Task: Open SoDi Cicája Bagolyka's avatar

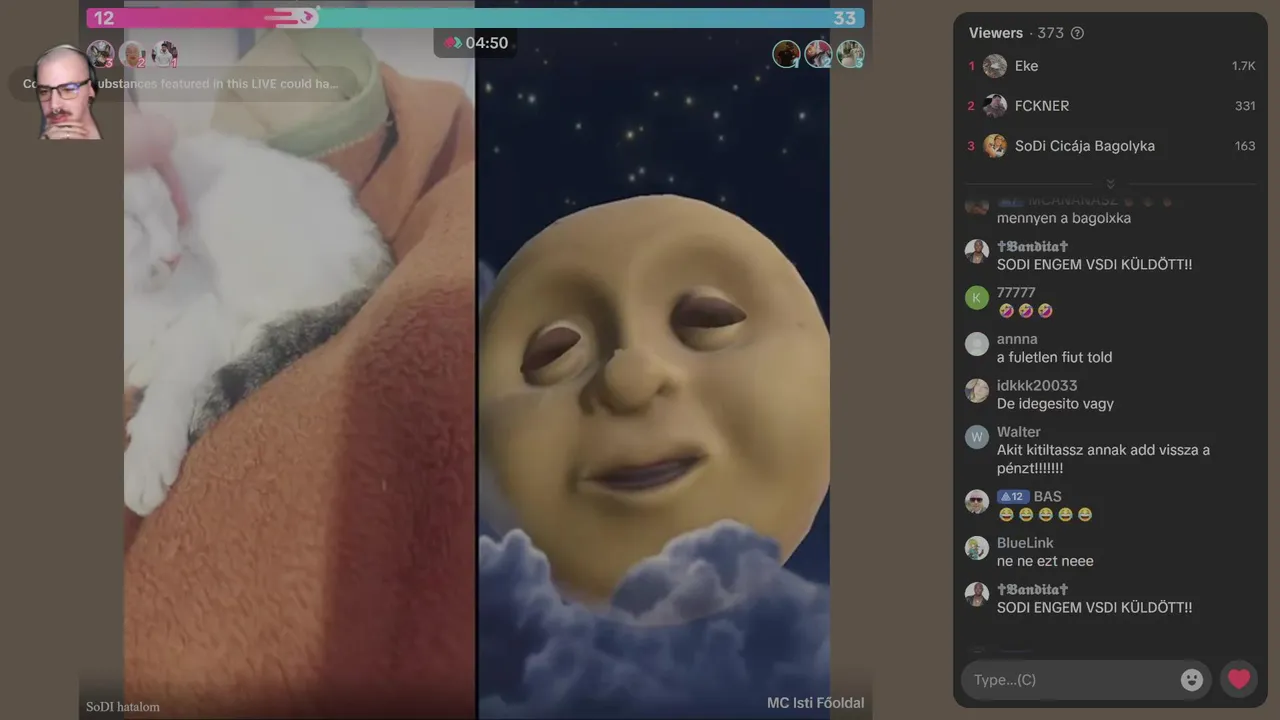Action: (x=995, y=146)
